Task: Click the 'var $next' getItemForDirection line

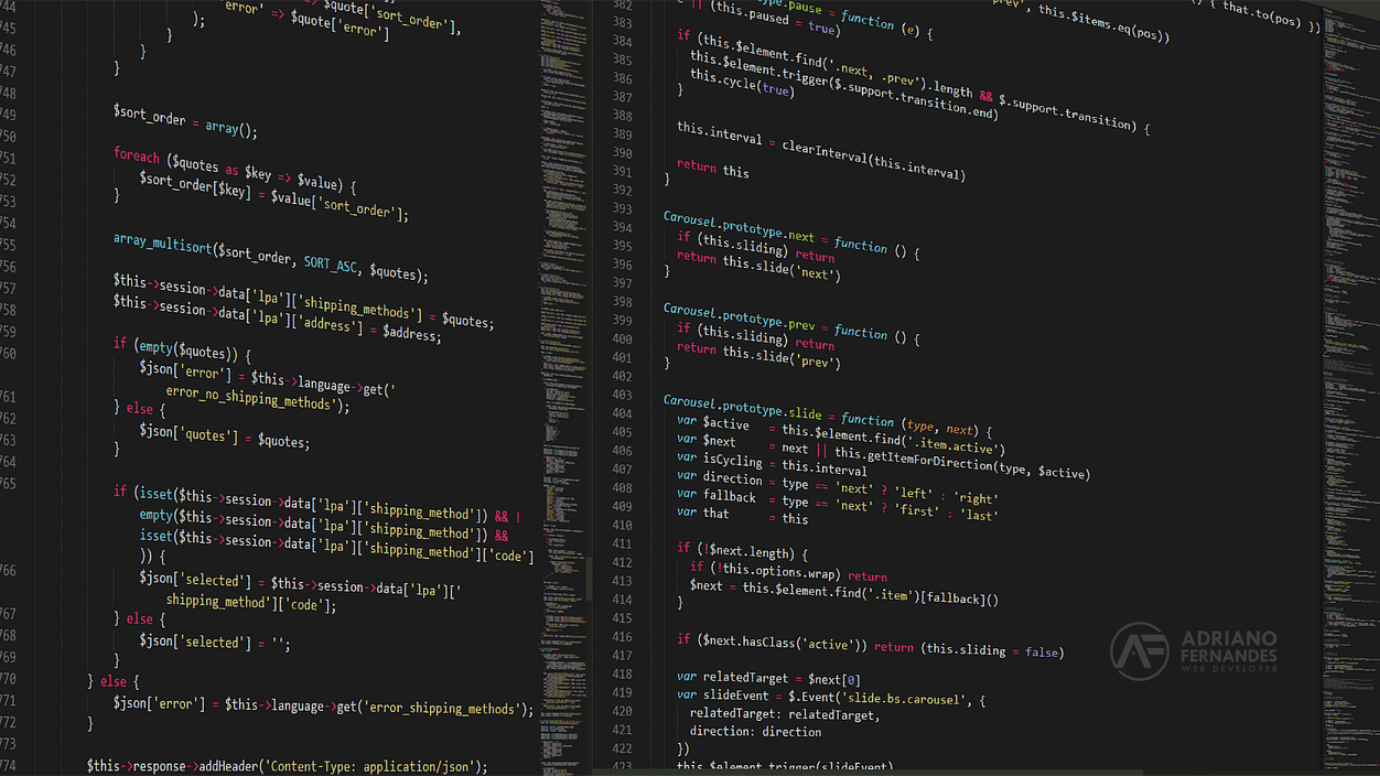Action: [x=883, y=456]
